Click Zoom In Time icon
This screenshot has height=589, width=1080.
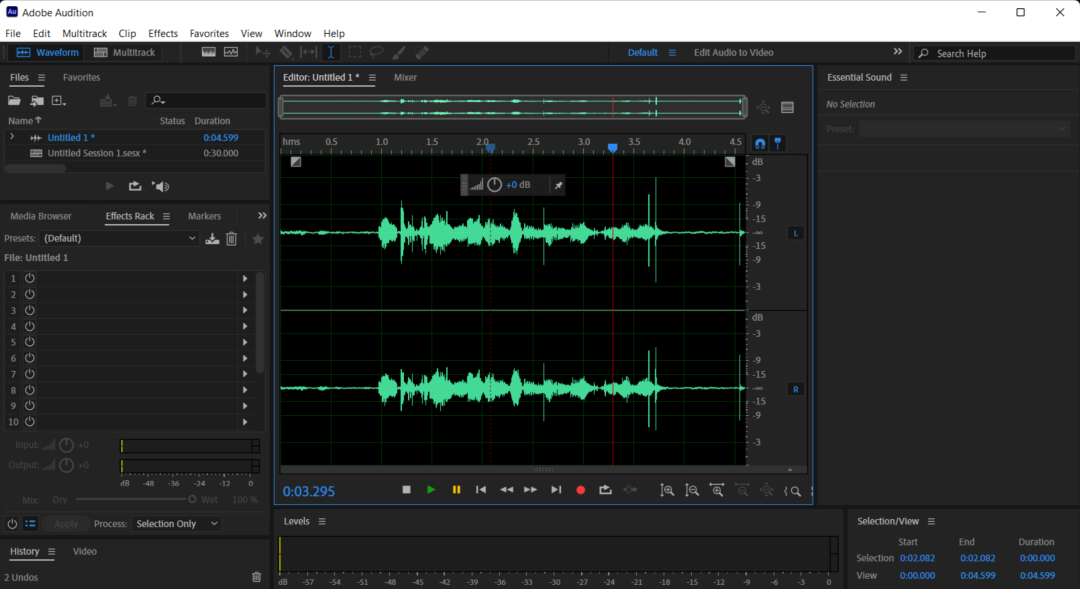tap(717, 490)
